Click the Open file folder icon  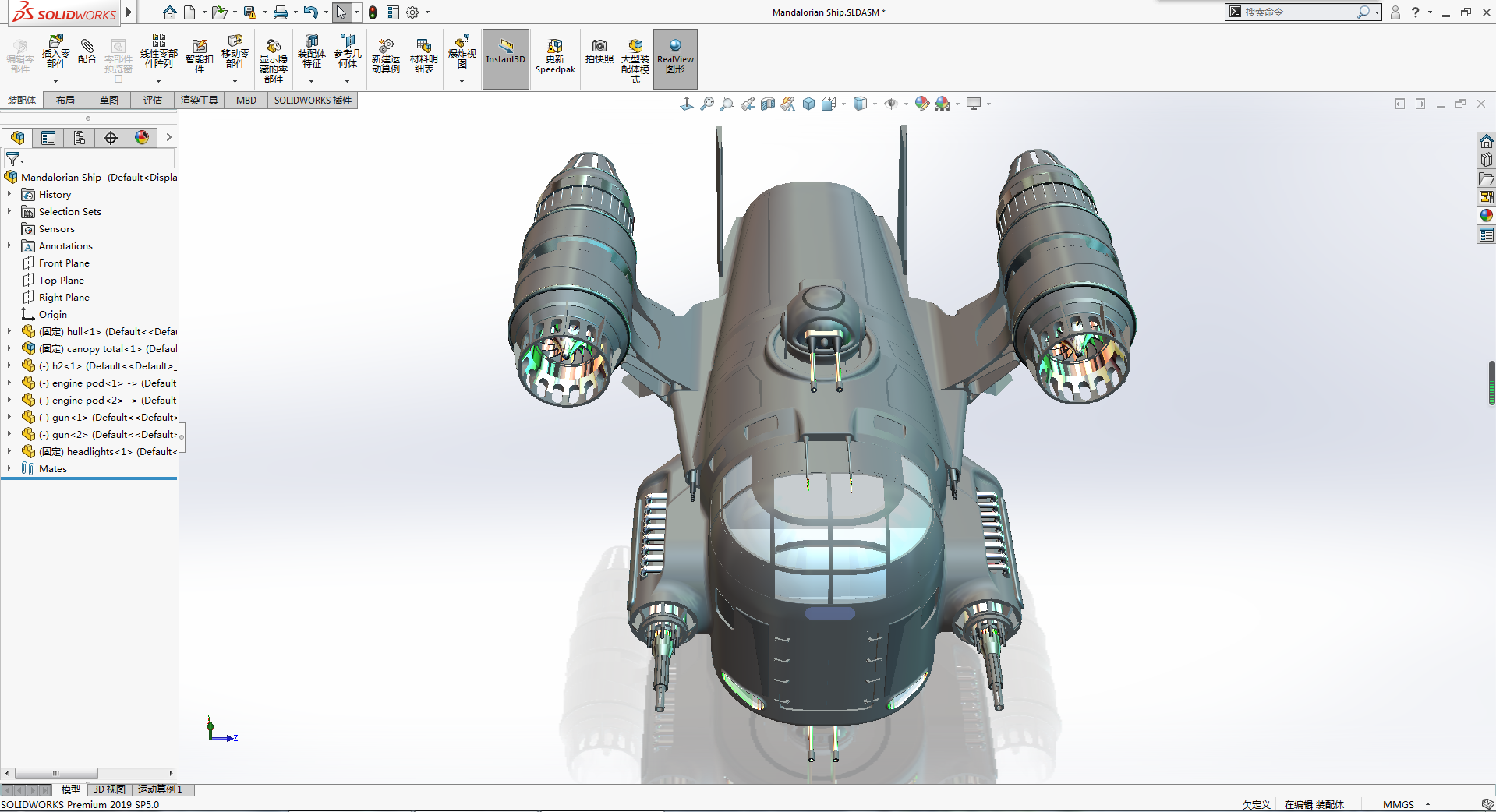tap(219, 12)
